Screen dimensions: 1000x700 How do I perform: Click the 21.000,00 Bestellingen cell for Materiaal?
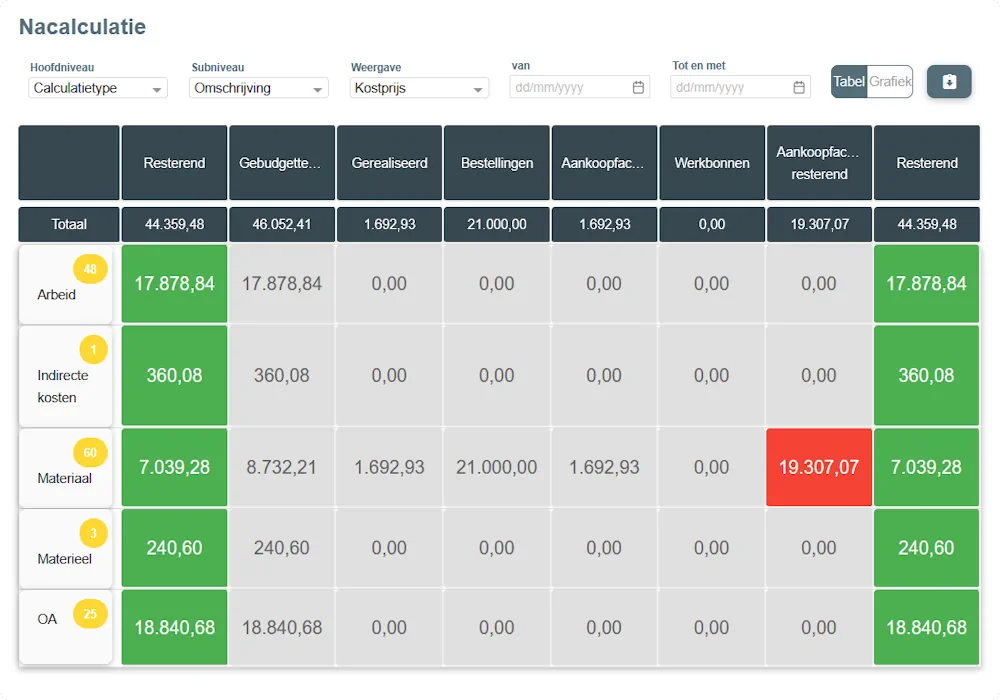497,467
